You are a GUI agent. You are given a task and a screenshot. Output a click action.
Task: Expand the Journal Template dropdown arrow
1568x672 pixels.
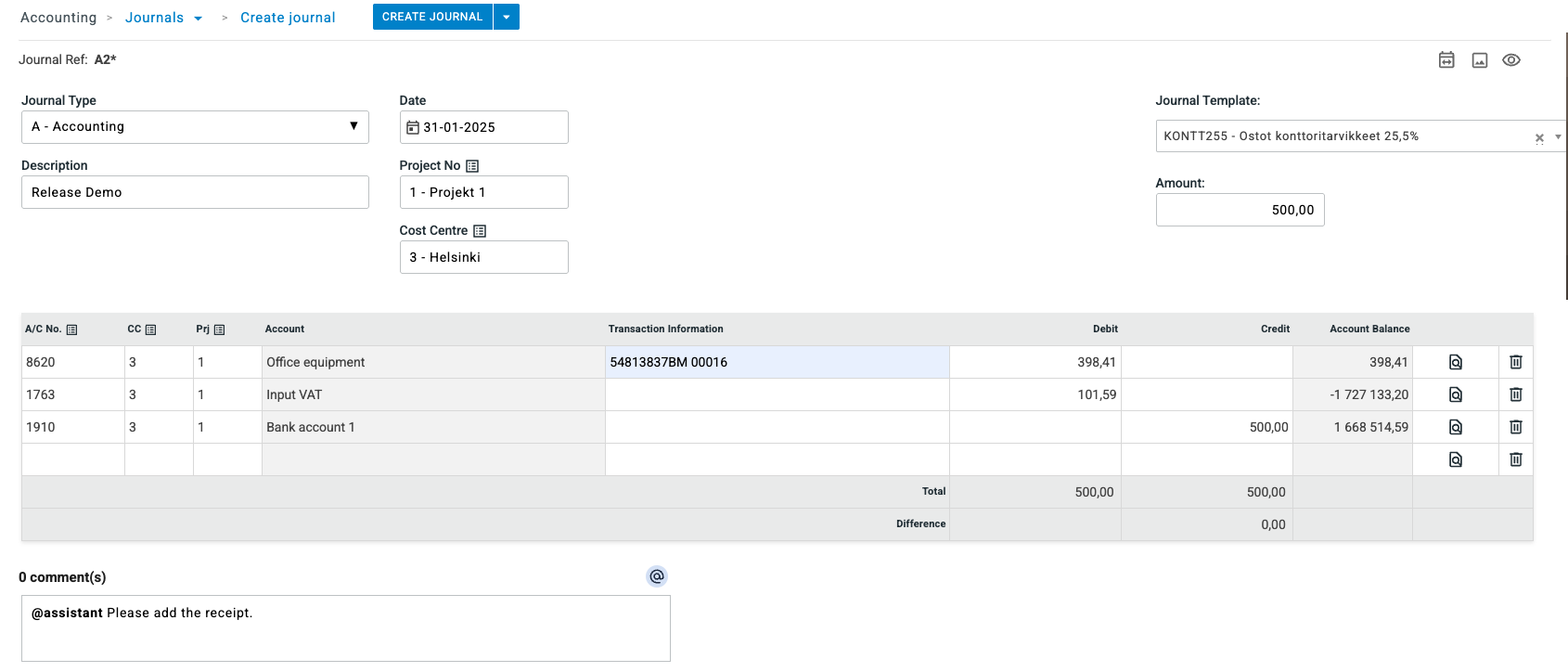(1558, 136)
